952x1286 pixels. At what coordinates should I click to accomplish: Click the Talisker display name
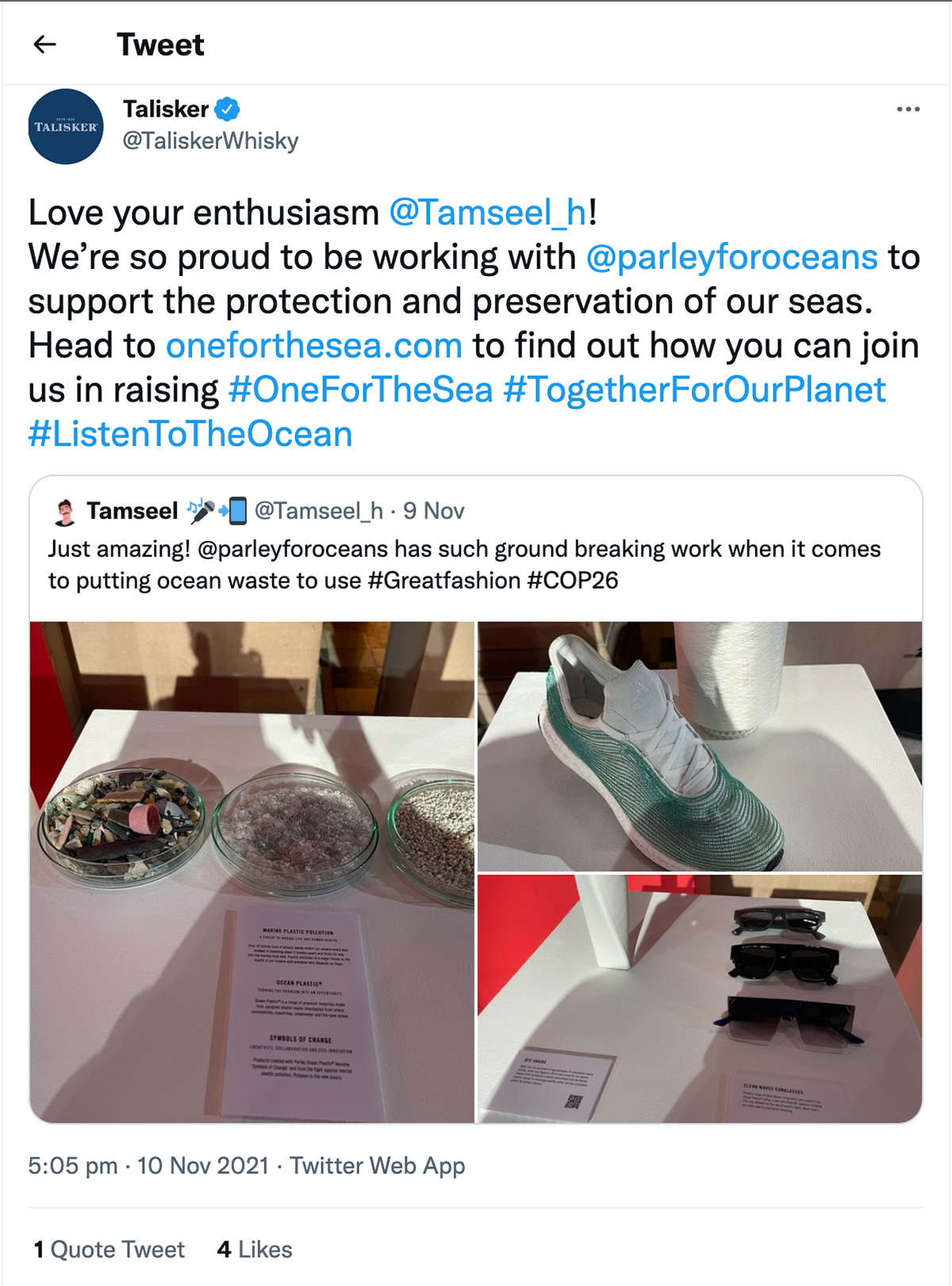click(166, 109)
